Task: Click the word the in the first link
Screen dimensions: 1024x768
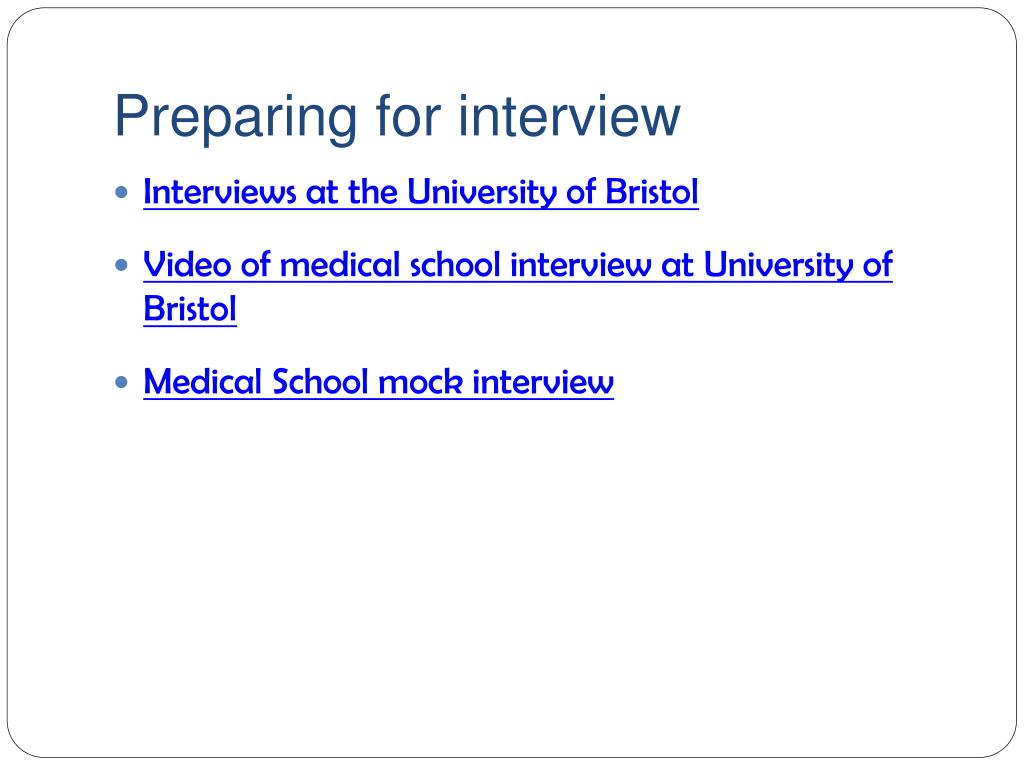Action: click(x=372, y=192)
